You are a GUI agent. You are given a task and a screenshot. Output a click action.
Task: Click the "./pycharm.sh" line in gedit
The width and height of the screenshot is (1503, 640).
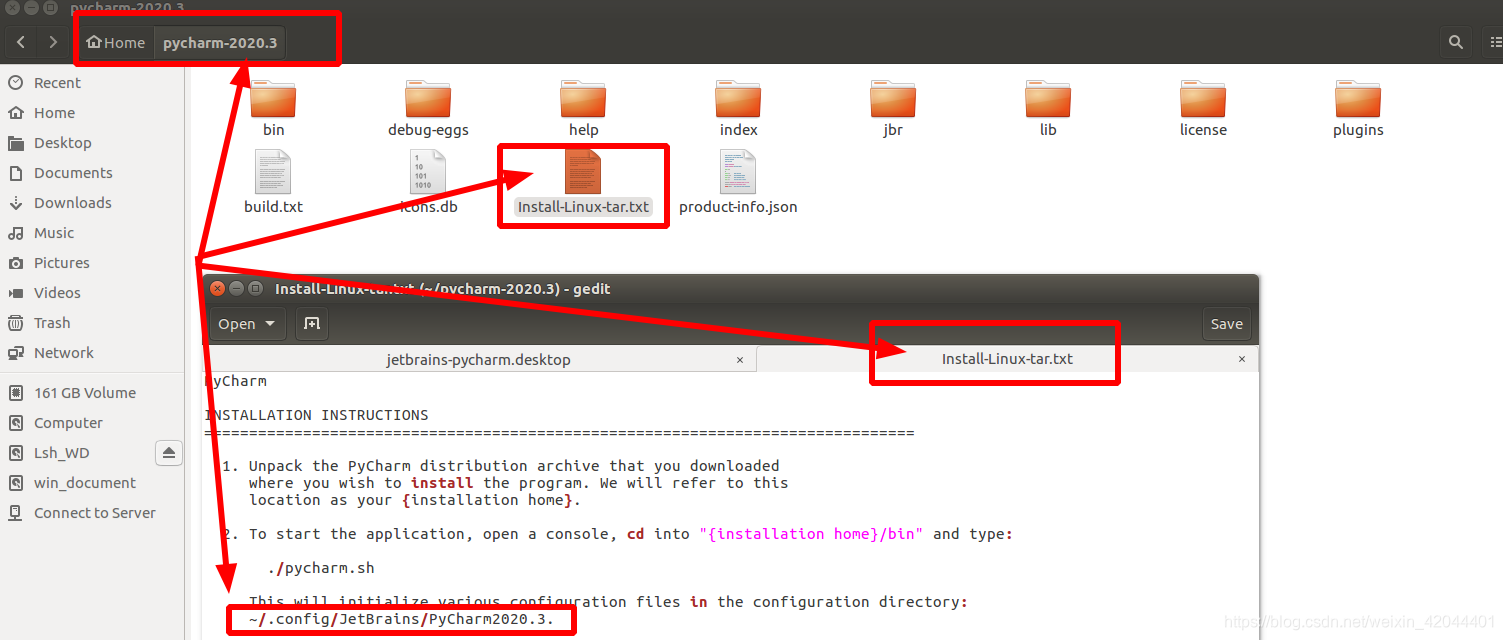click(x=321, y=568)
